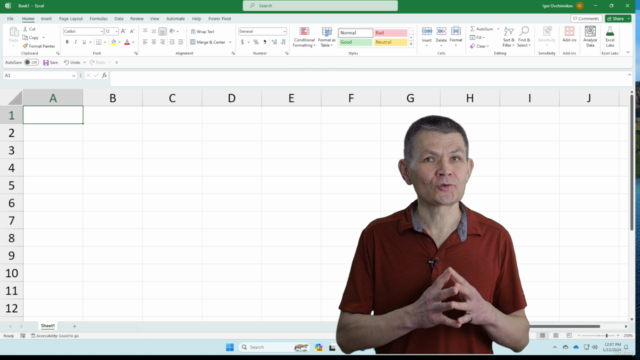Screen dimensions: 640x360
Task: Open the File menu
Action: (x=10, y=19)
